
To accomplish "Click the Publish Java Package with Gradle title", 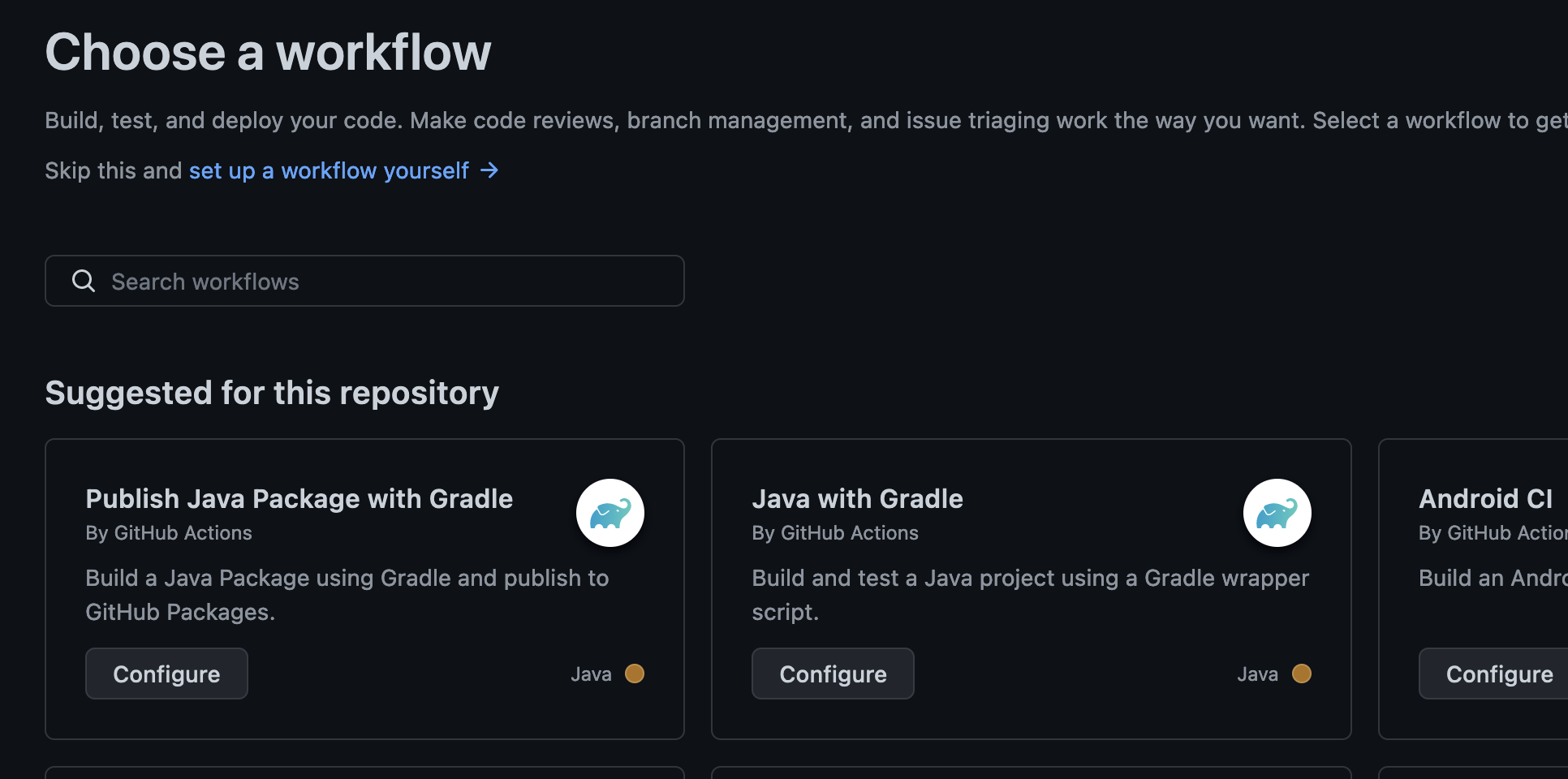I will click(299, 498).
